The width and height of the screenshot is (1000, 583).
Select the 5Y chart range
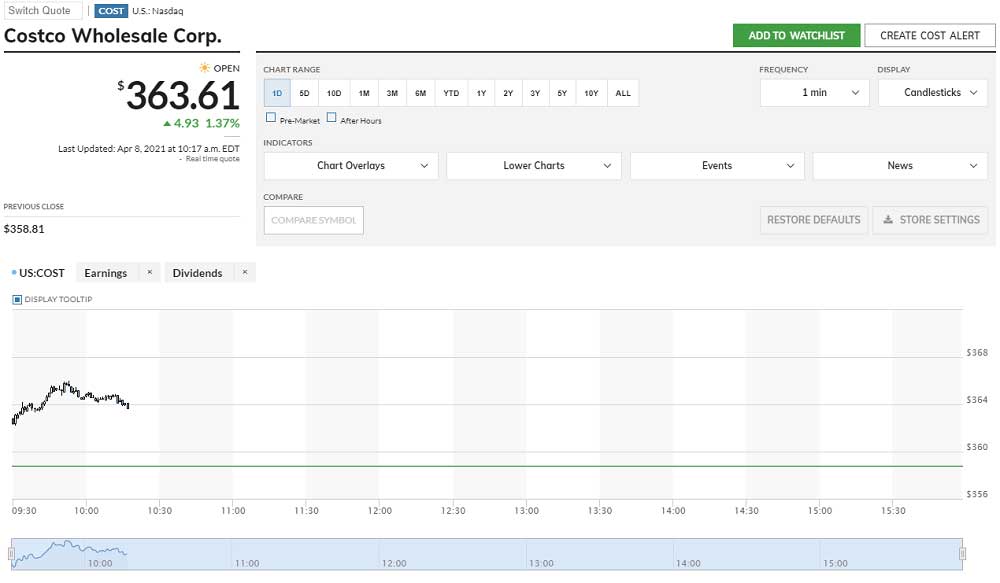point(562,93)
